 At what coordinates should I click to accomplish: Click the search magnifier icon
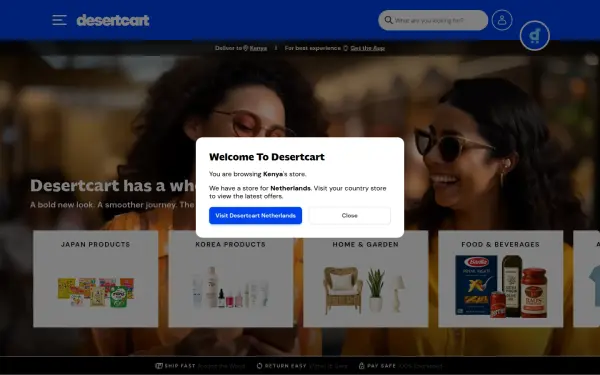click(388, 20)
